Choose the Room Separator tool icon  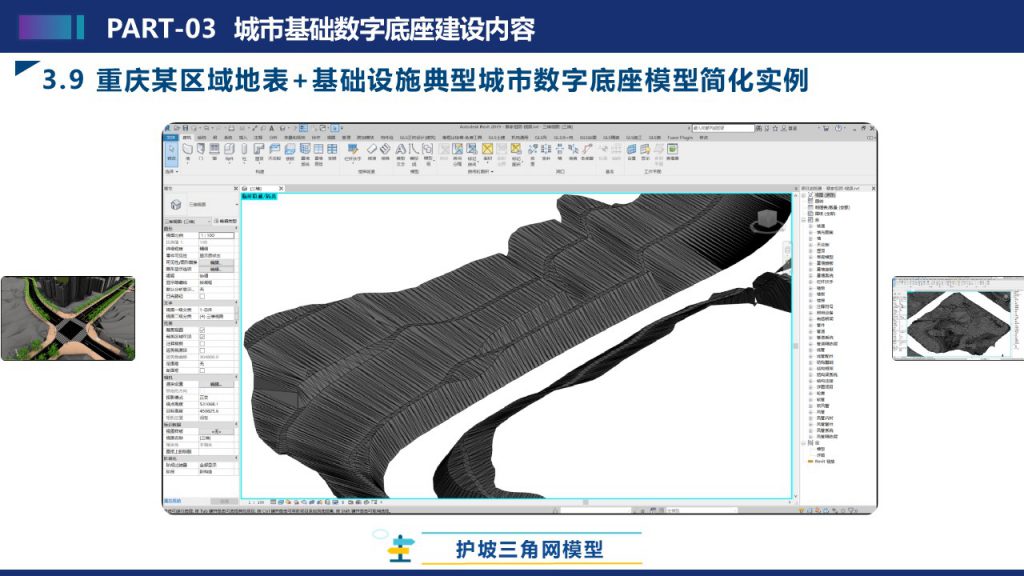pyautogui.click(x=458, y=150)
